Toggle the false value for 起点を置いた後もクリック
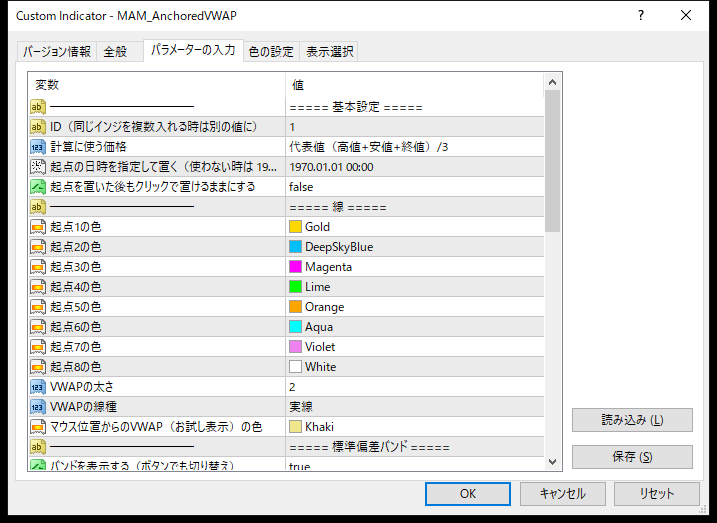 (415, 187)
